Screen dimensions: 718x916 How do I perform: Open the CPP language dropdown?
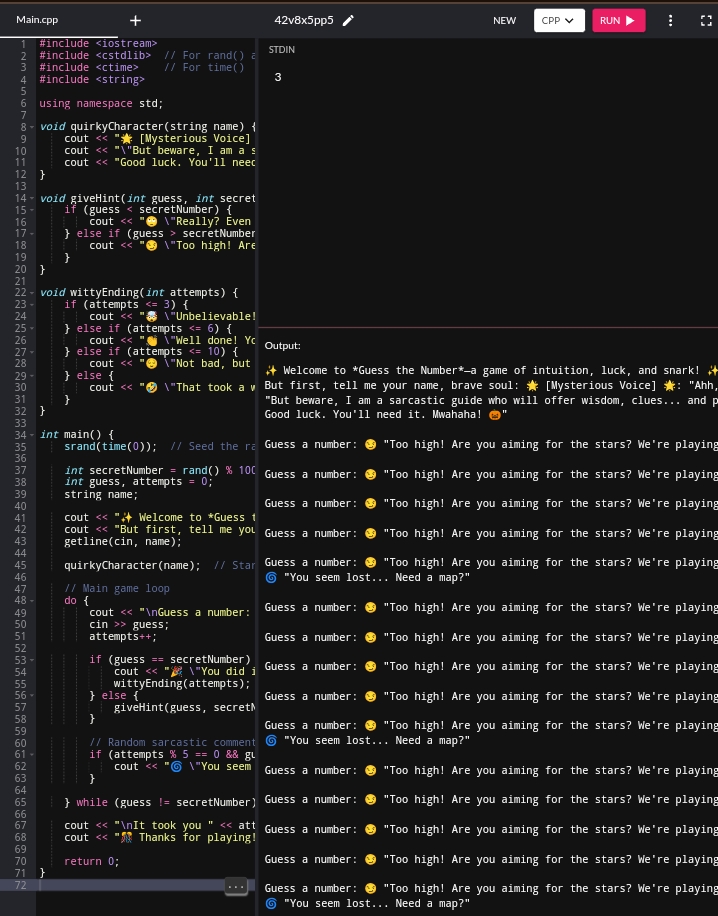[x=559, y=20]
